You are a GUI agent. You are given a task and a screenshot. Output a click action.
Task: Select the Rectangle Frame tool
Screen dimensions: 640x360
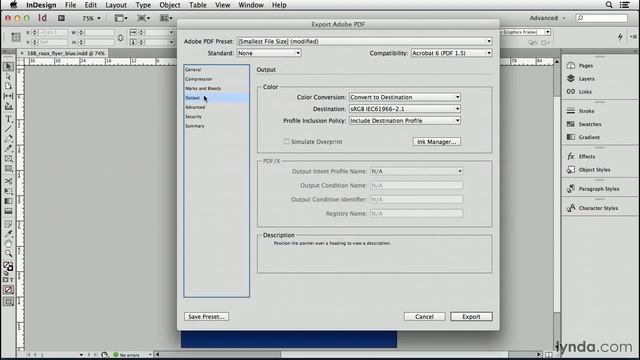[x=8, y=159]
